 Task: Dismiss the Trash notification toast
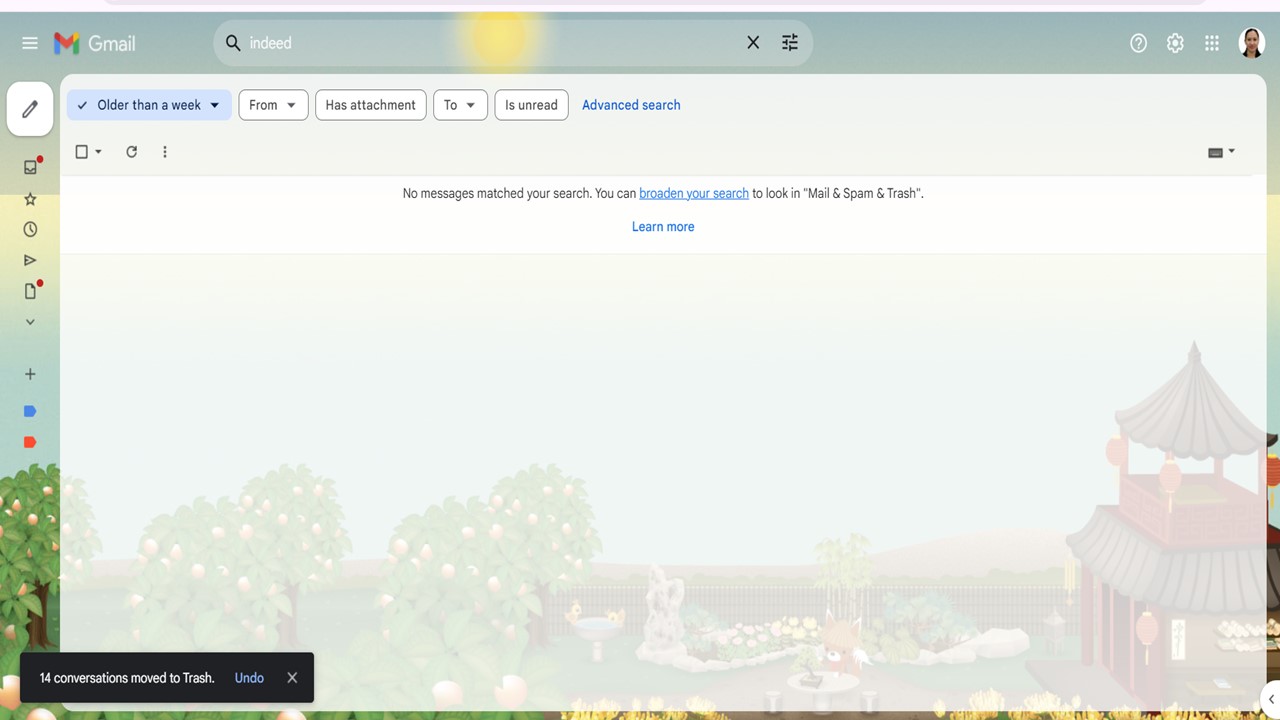[292, 678]
